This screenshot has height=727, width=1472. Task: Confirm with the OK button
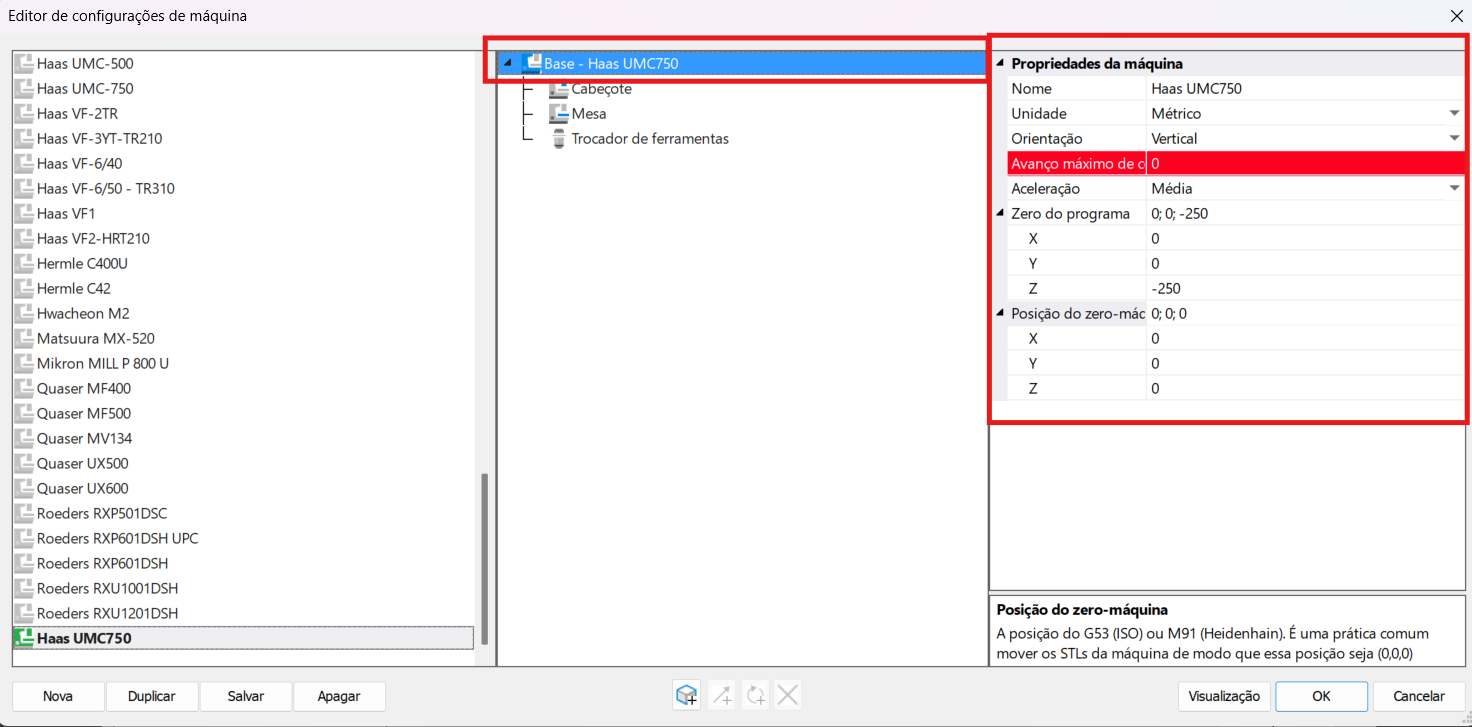pyautogui.click(x=1322, y=696)
